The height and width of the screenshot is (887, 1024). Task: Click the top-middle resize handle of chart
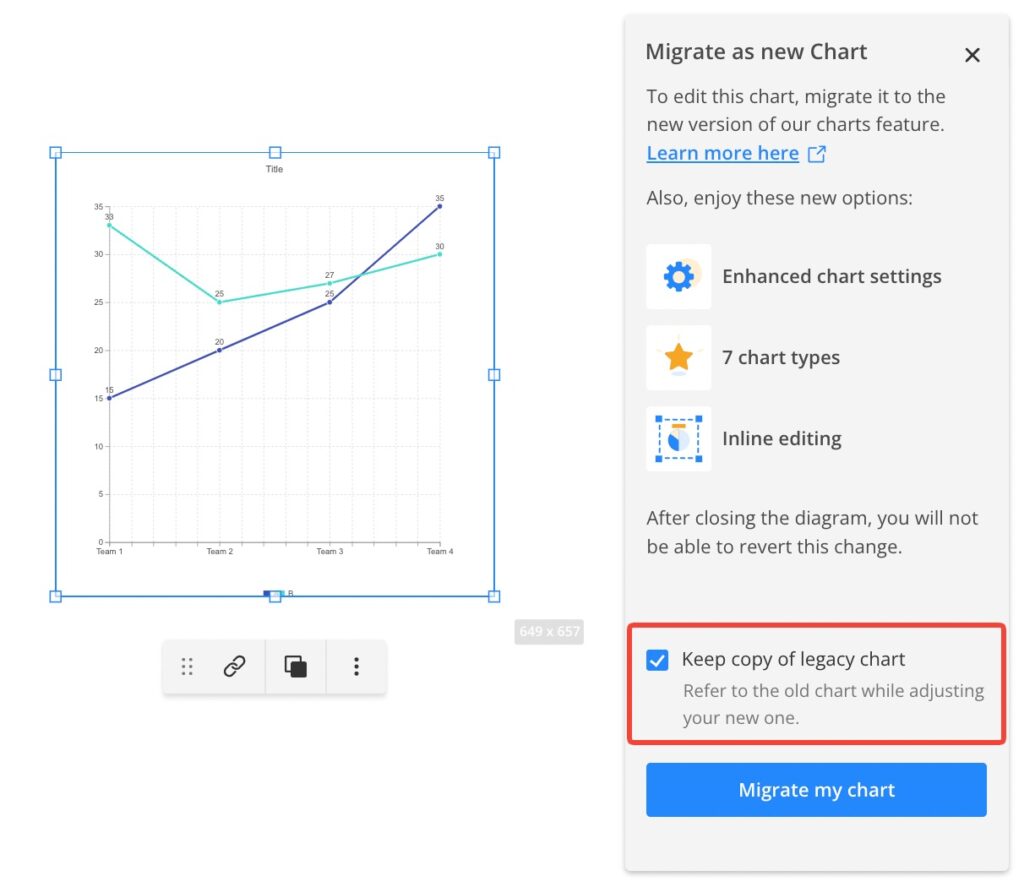[275, 153]
